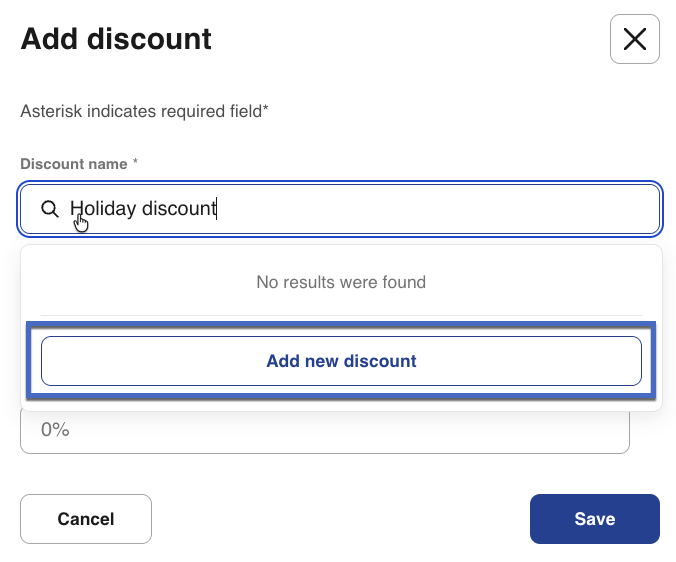676x562 pixels.
Task: Click the 0% percentage input field
Action: (x=324, y=430)
